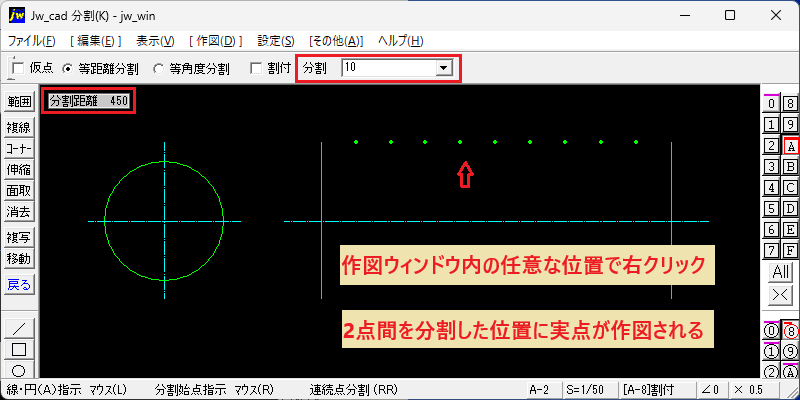Select the rectangle drawing tool icon
The image size is (800, 400).
(x=19, y=349)
